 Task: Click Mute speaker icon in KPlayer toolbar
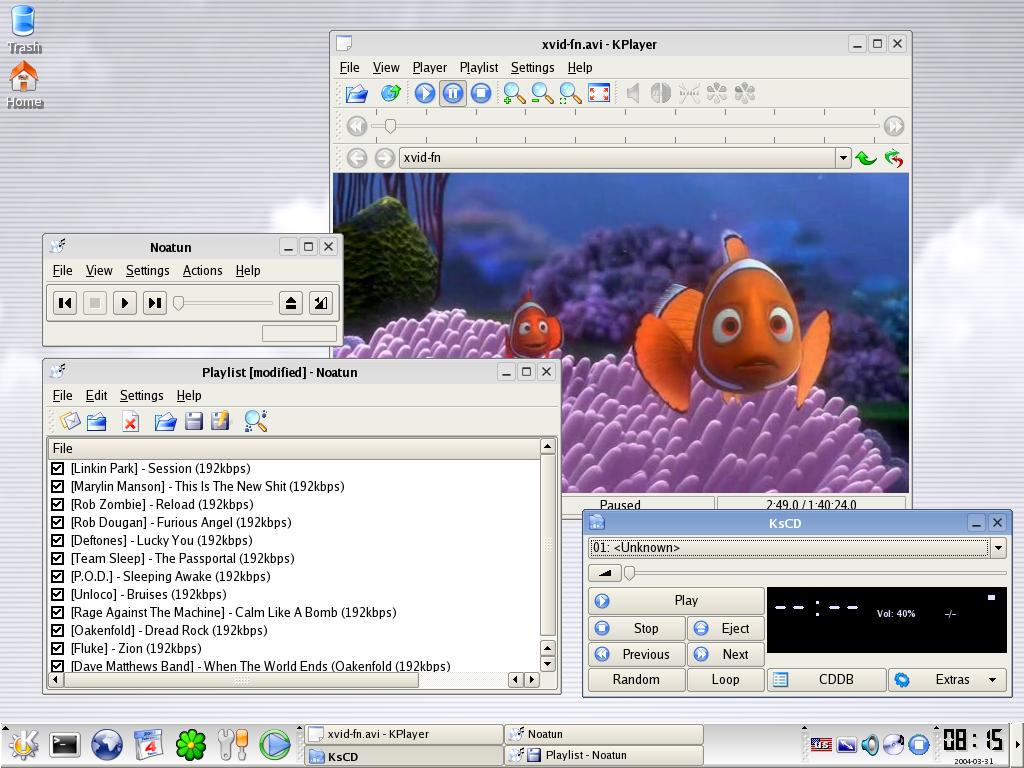coord(632,93)
